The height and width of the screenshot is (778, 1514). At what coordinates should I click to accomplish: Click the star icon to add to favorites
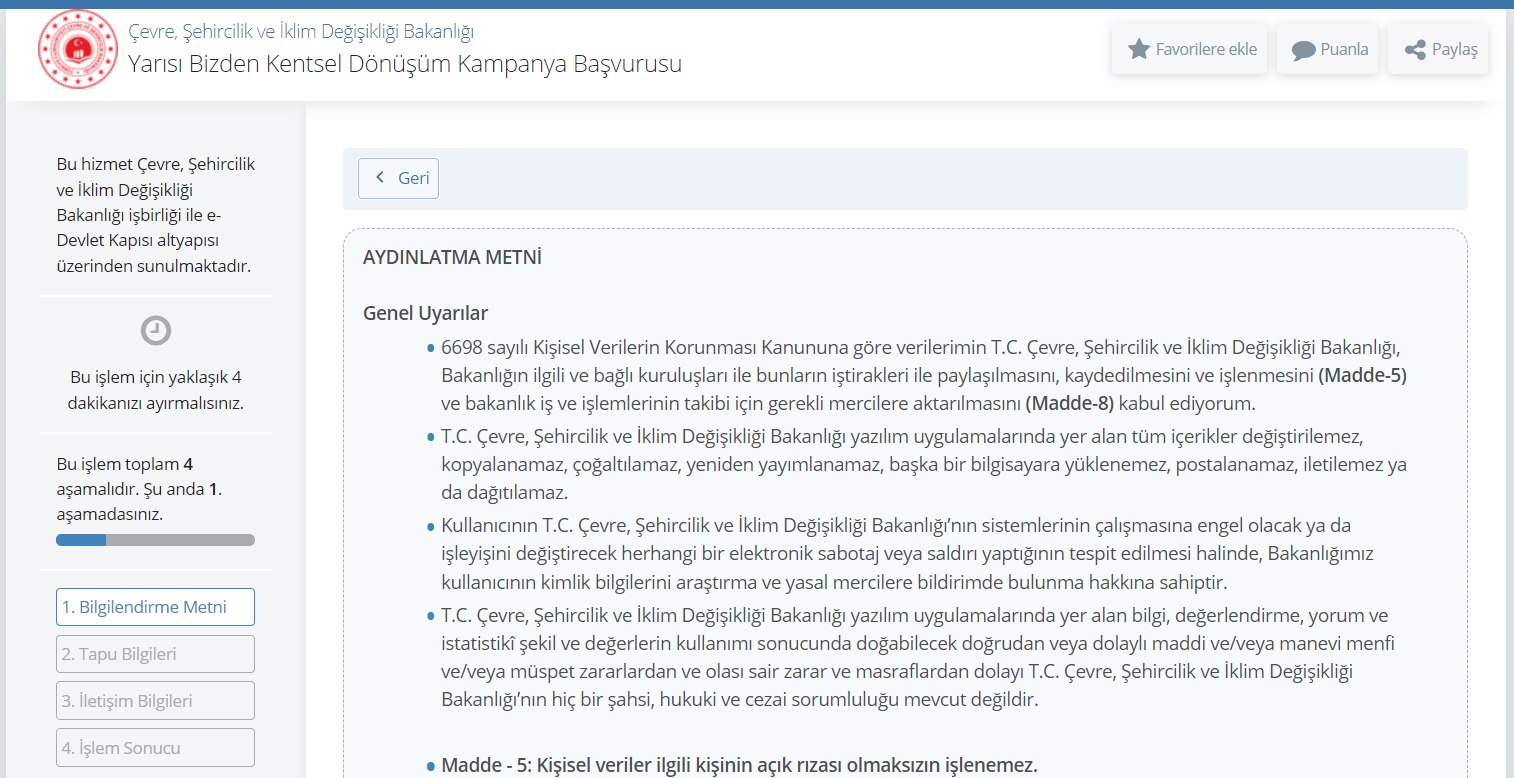(1138, 49)
